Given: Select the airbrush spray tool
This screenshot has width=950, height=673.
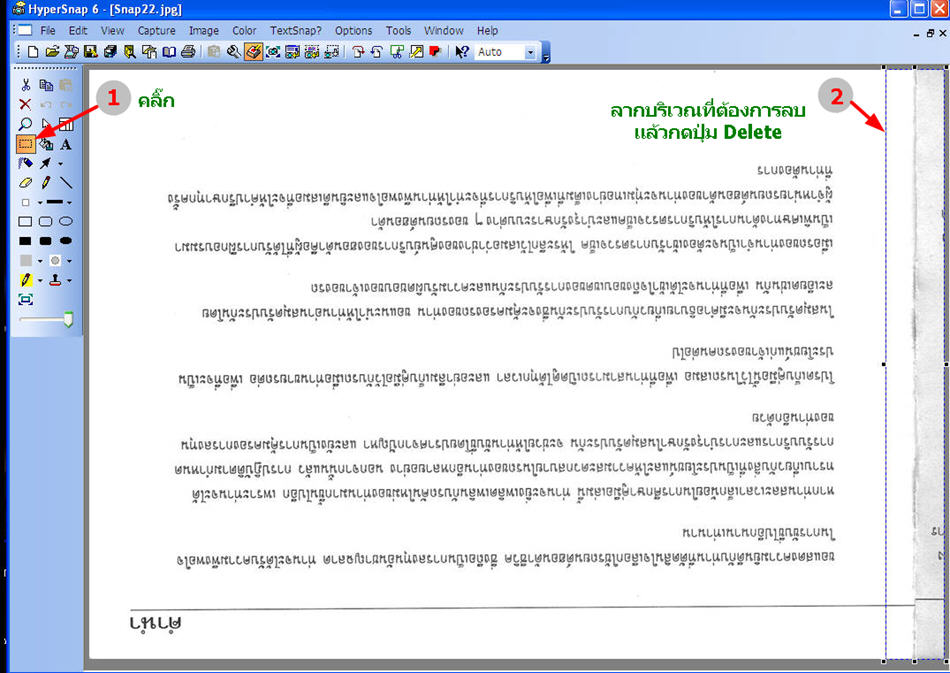Looking at the screenshot, I should click(25, 163).
